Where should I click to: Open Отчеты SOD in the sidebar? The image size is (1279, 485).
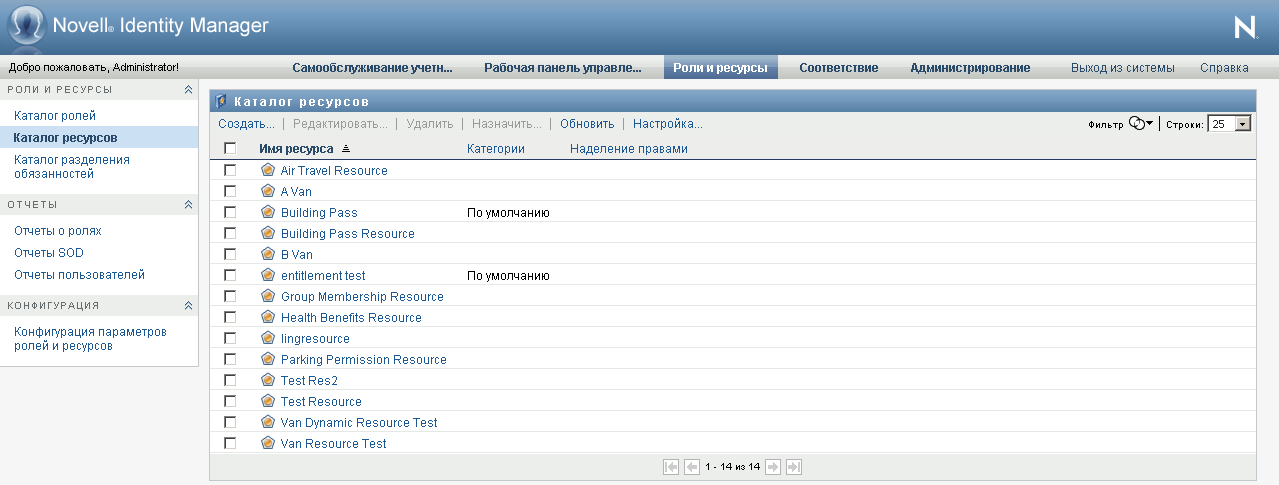49,253
